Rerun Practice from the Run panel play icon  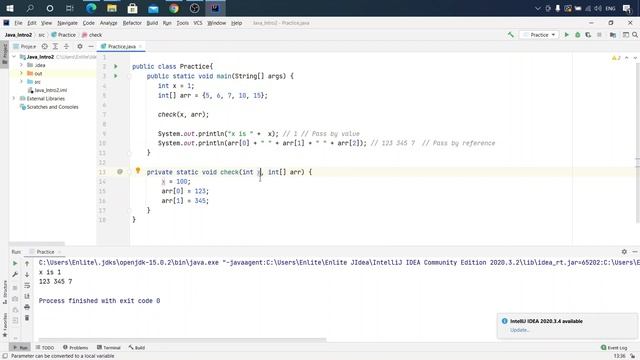[x=15, y=264]
